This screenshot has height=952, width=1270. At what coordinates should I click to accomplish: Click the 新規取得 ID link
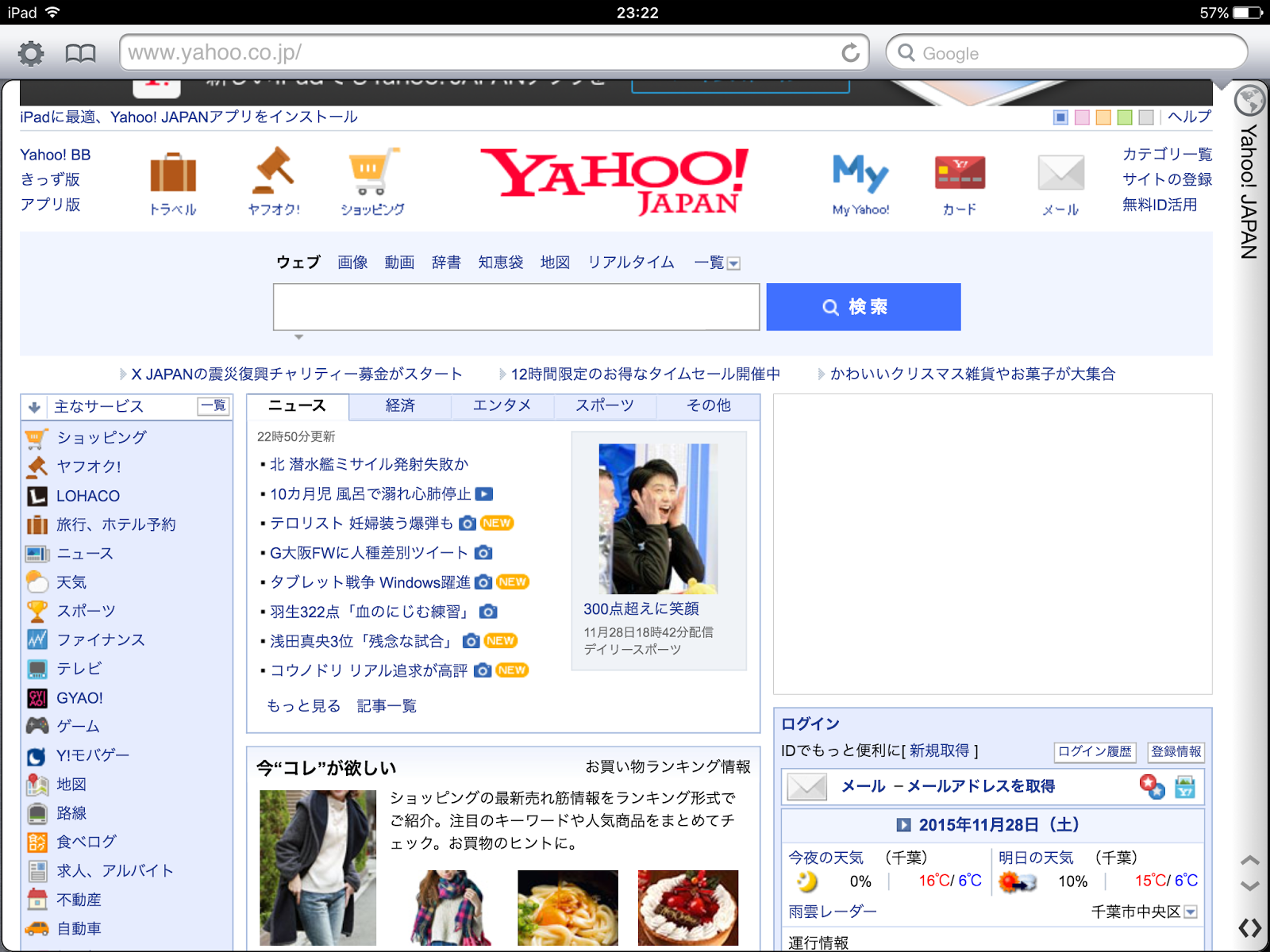coord(940,750)
